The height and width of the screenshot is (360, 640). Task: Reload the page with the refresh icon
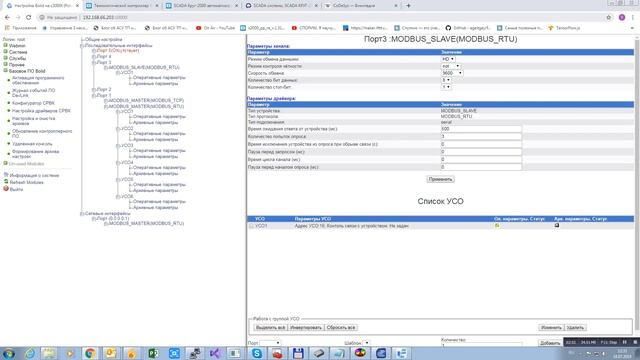pos(28,18)
